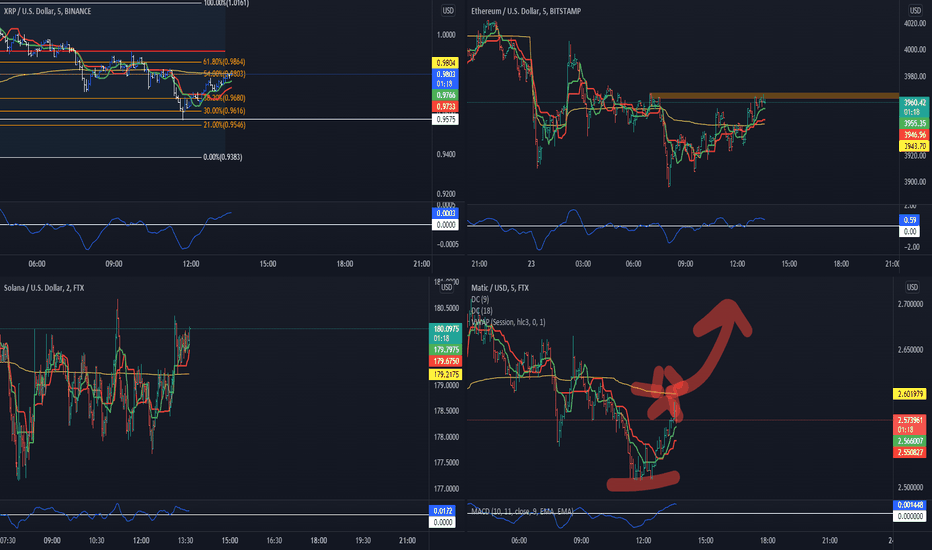Viewport: 932px width, 550px height.
Task: Click green 3955.35 Ethereum price label
Action: coord(915,124)
